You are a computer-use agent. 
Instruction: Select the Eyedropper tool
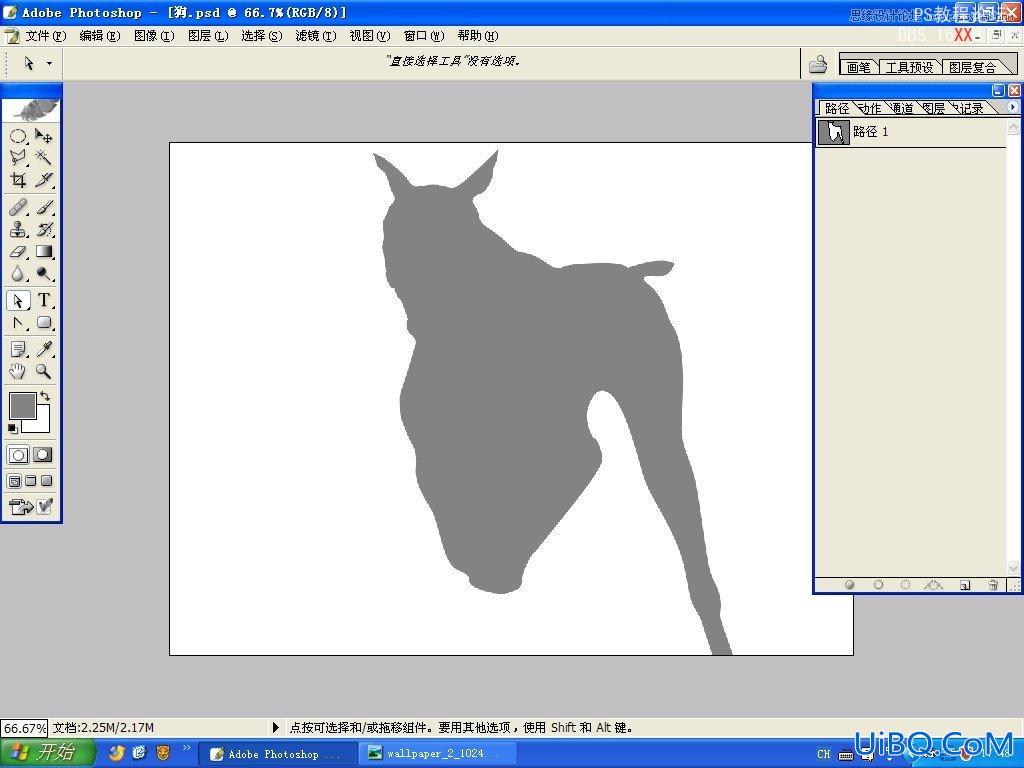pos(44,349)
